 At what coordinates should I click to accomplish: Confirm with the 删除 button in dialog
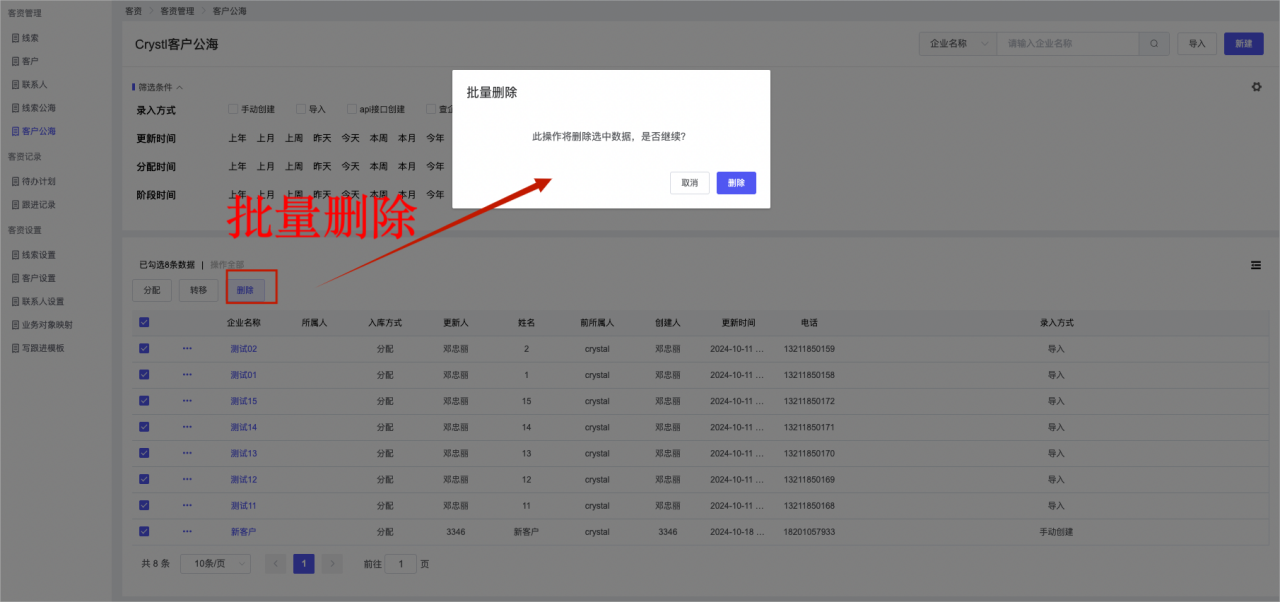pos(736,183)
